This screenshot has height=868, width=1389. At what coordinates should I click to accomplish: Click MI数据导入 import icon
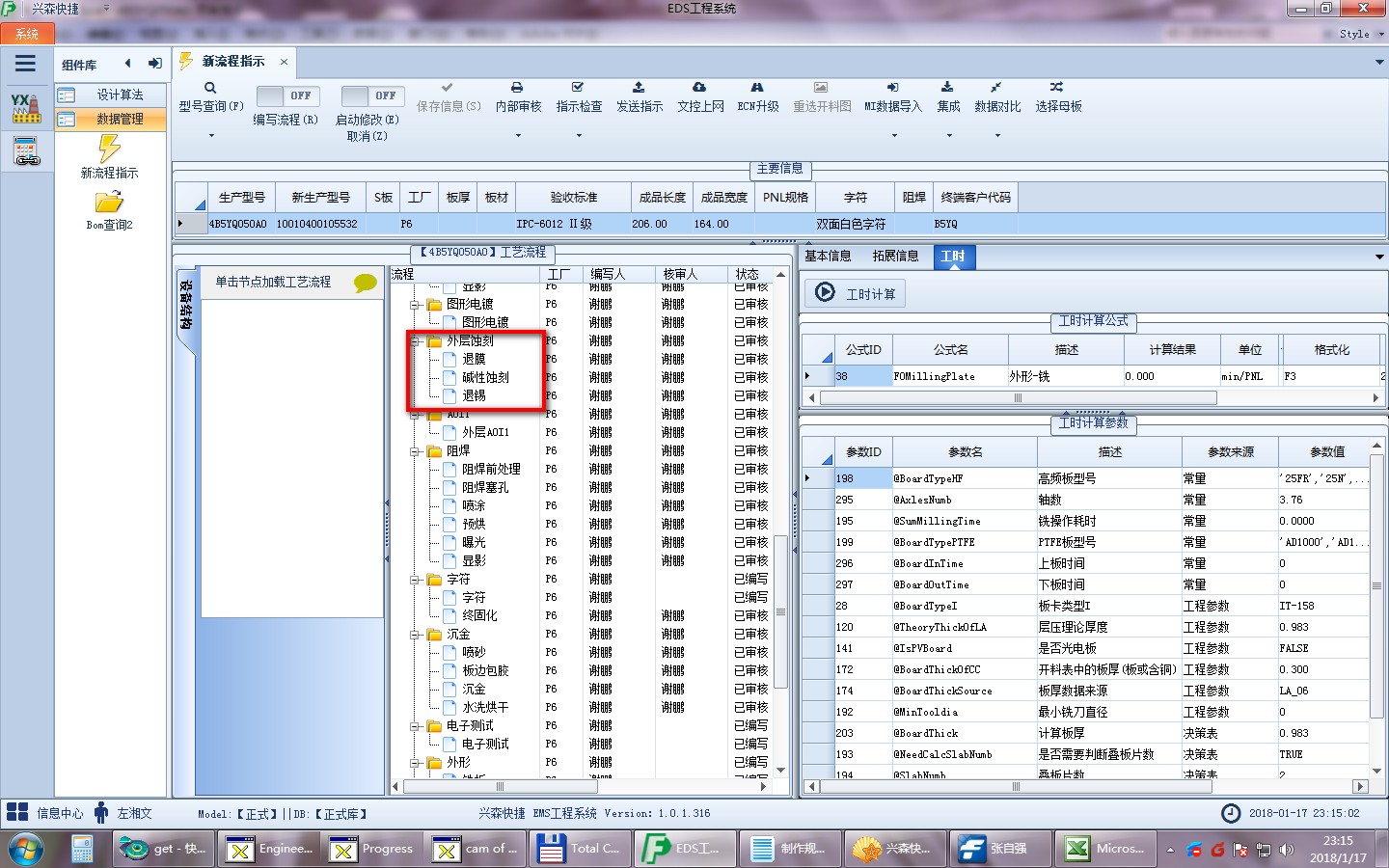click(893, 87)
